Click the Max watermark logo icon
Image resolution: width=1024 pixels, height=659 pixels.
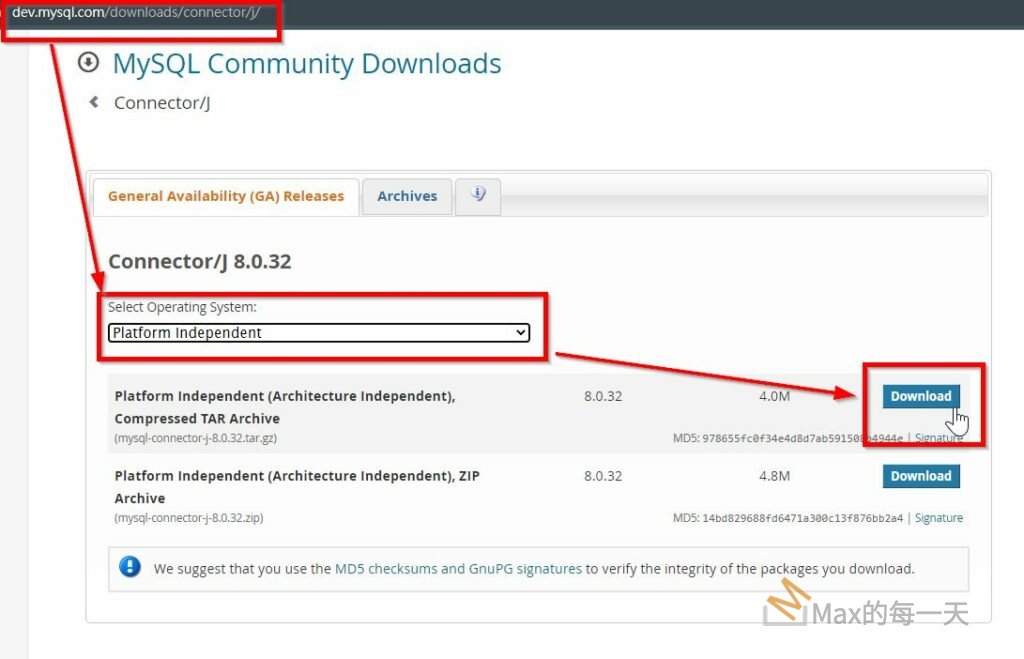(785, 606)
